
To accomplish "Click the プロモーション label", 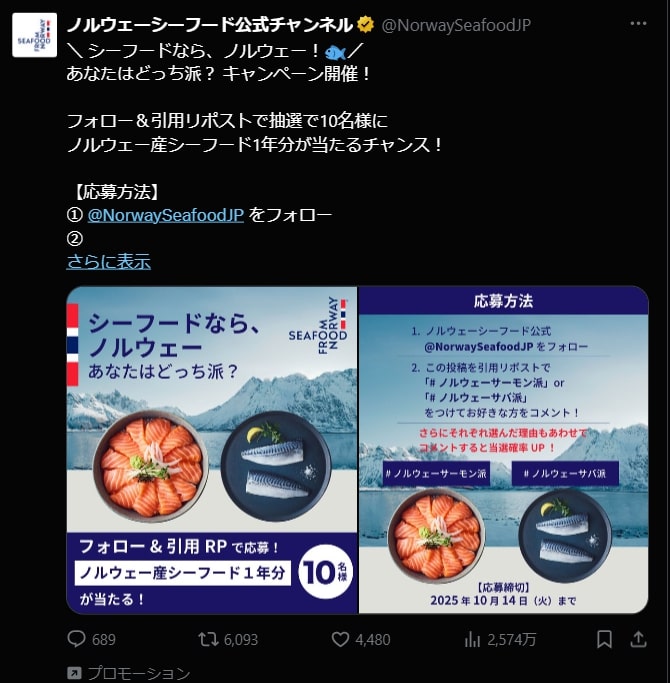I will click(139, 673).
